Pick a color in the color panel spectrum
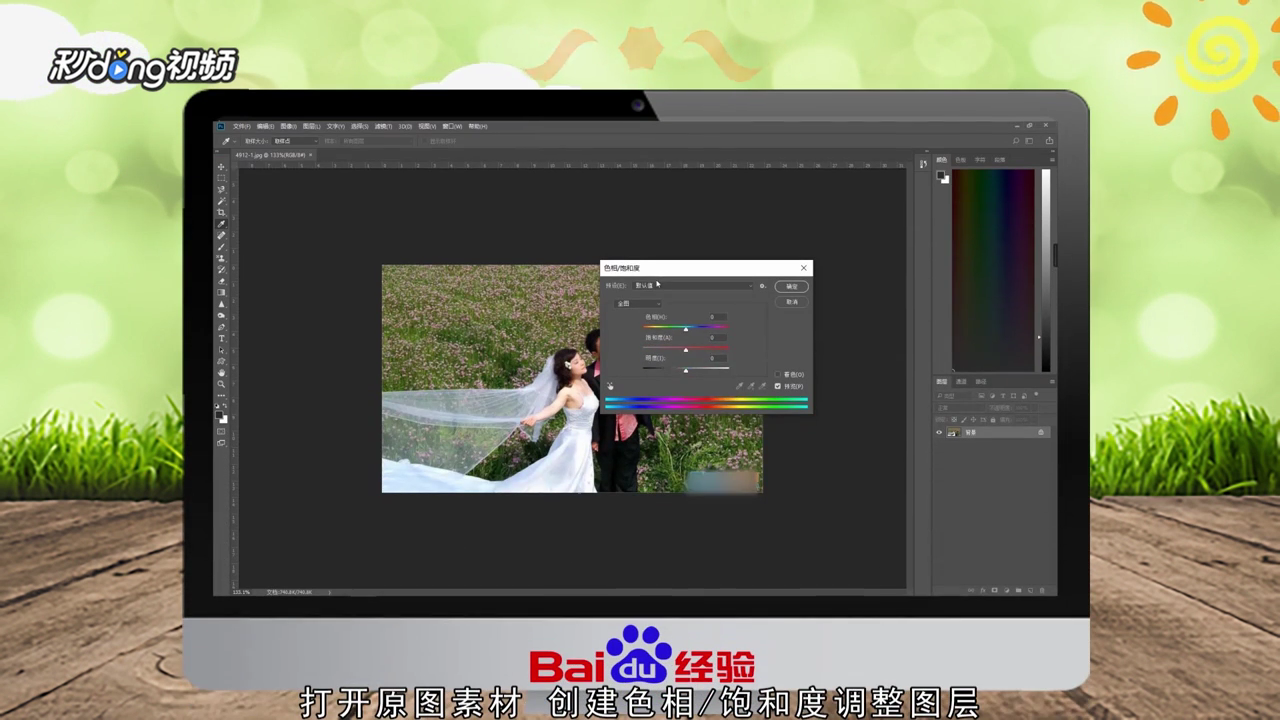The width and height of the screenshot is (1280, 720). click(993, 270)
